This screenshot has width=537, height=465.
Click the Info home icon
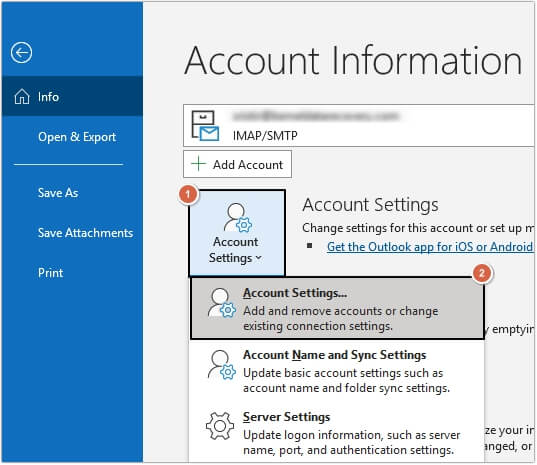click(22, 97)
